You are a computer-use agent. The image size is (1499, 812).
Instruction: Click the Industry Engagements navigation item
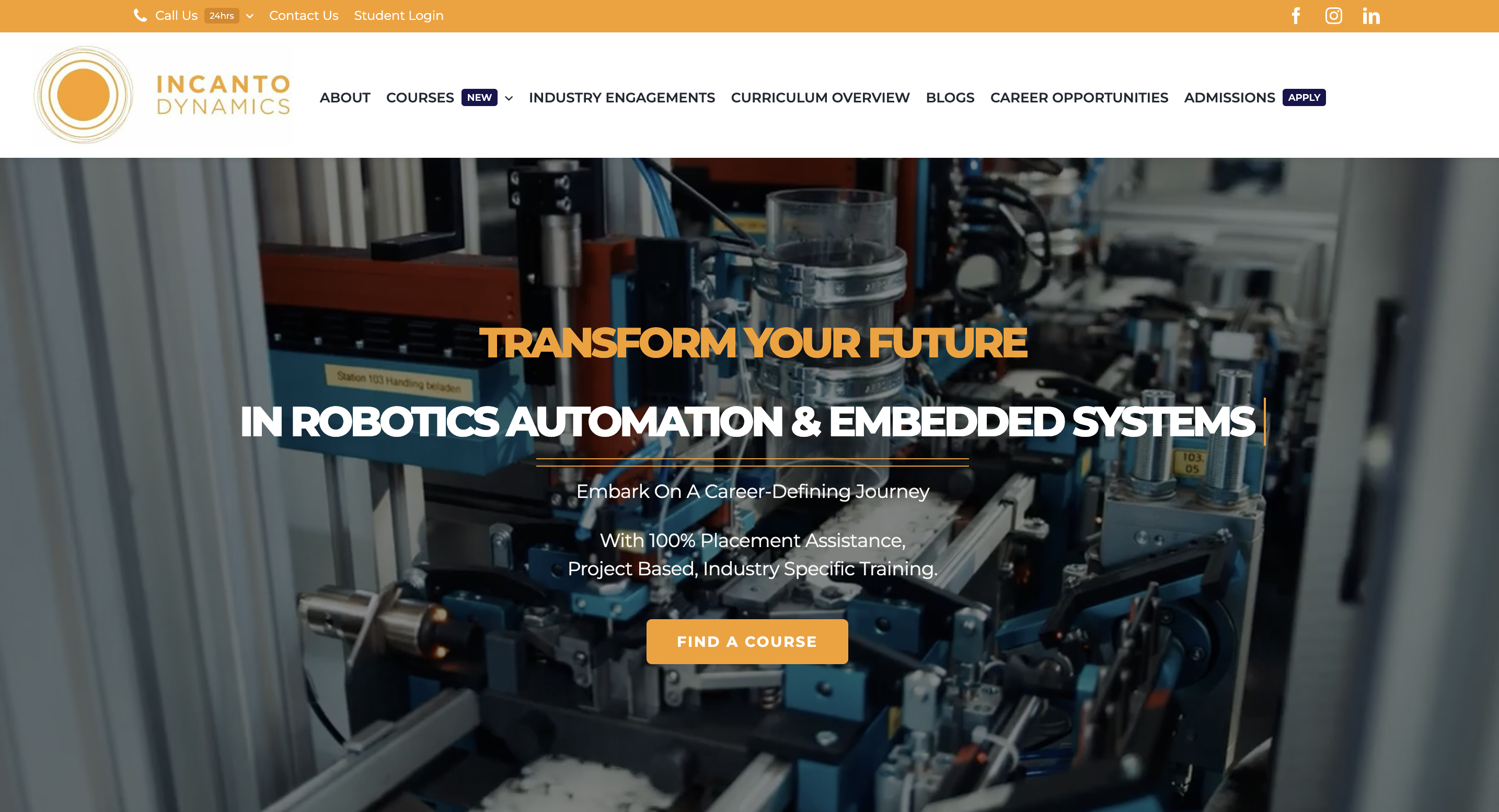[x=622, y=97]
